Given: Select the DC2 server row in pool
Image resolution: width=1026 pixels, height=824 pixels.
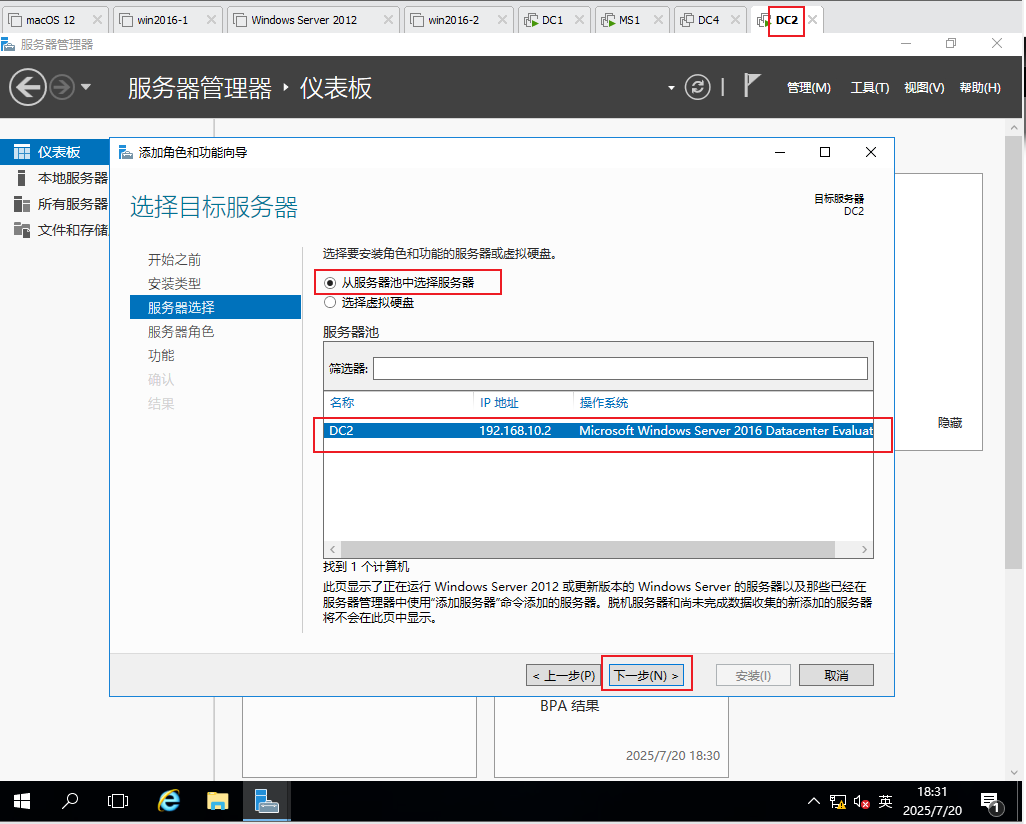Looking at the screenshot, I should point(598,431).
